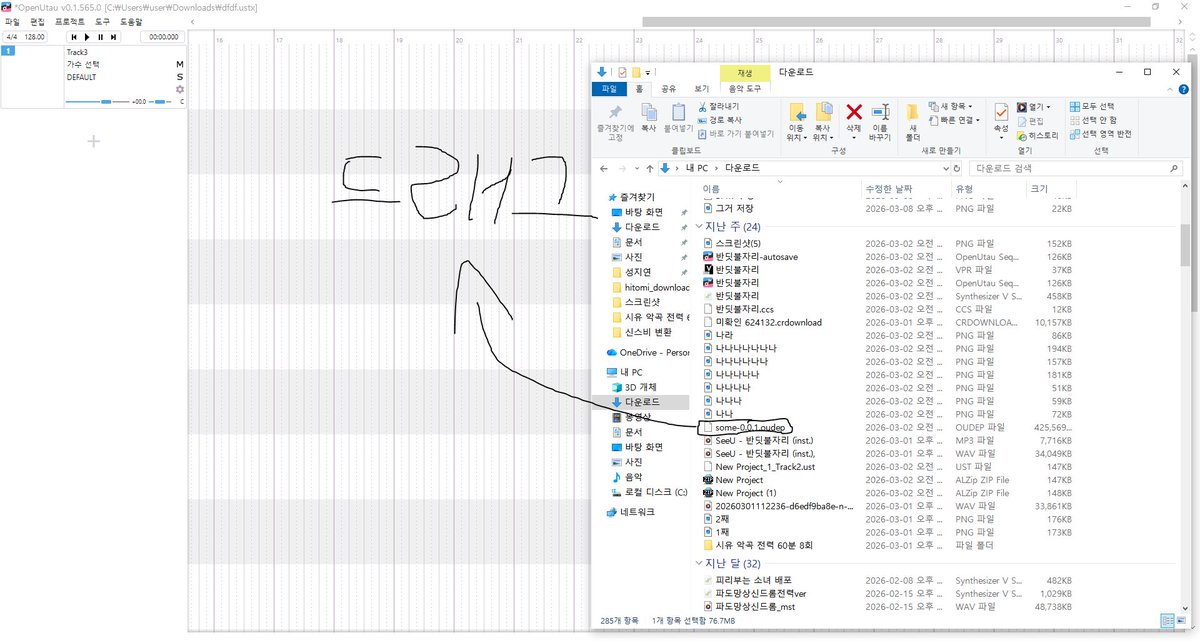Click 잘라내기 scissors button
The width and height of the screenshot is (1200, 643).
tap(719, 106)
